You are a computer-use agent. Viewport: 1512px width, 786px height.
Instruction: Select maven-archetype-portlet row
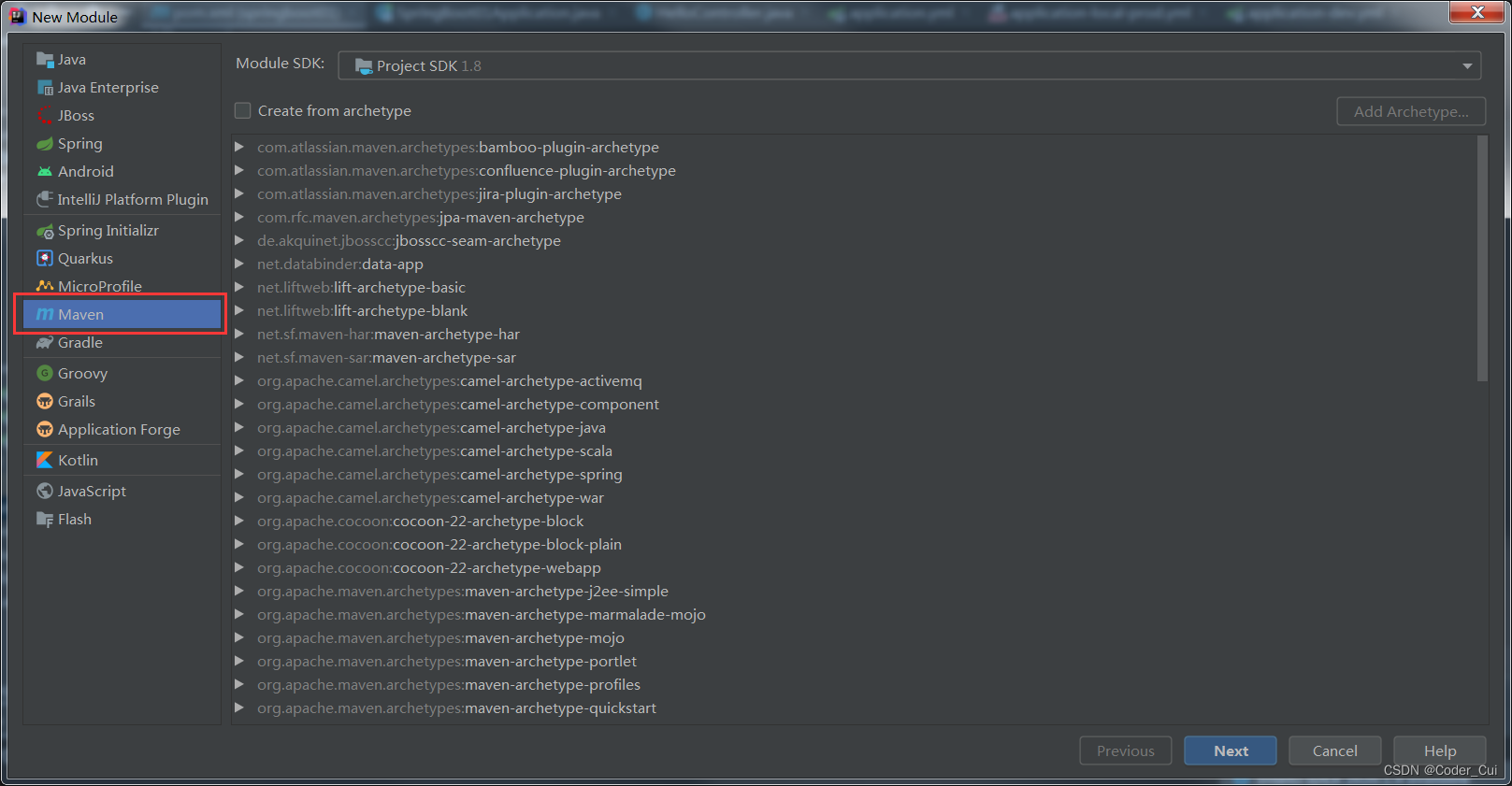[x=855, y=662]
